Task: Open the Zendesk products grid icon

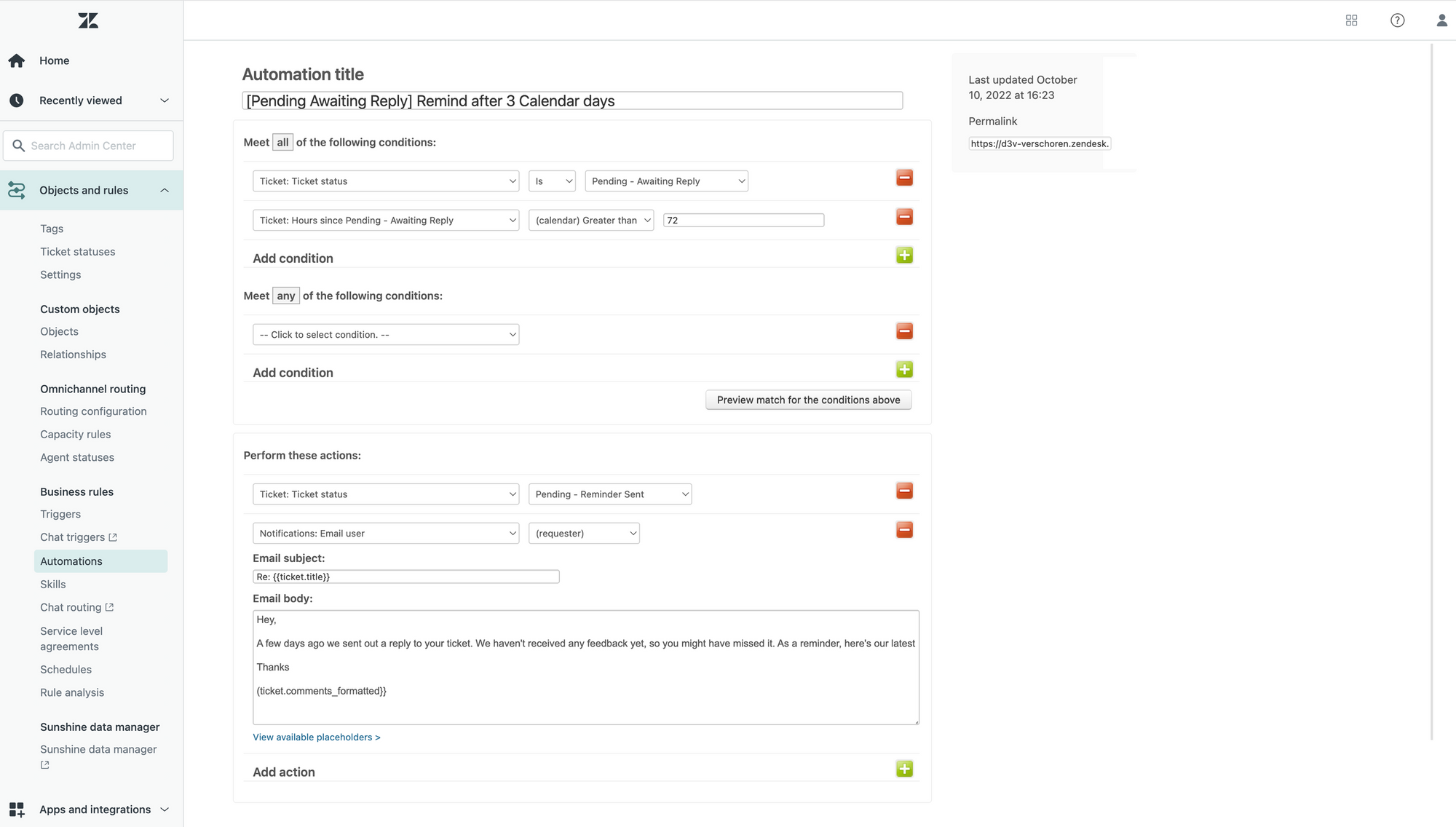Action: coord(1351,20)
